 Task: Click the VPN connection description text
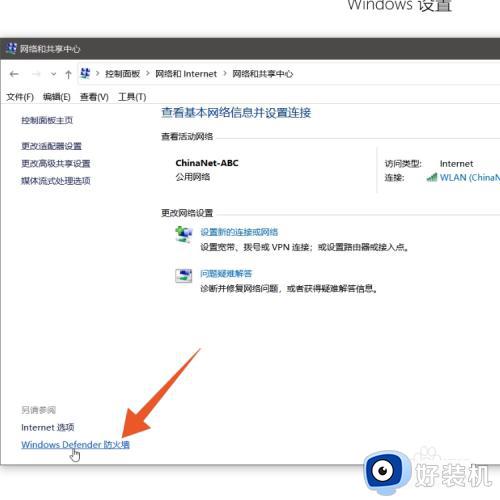point(304,247)
